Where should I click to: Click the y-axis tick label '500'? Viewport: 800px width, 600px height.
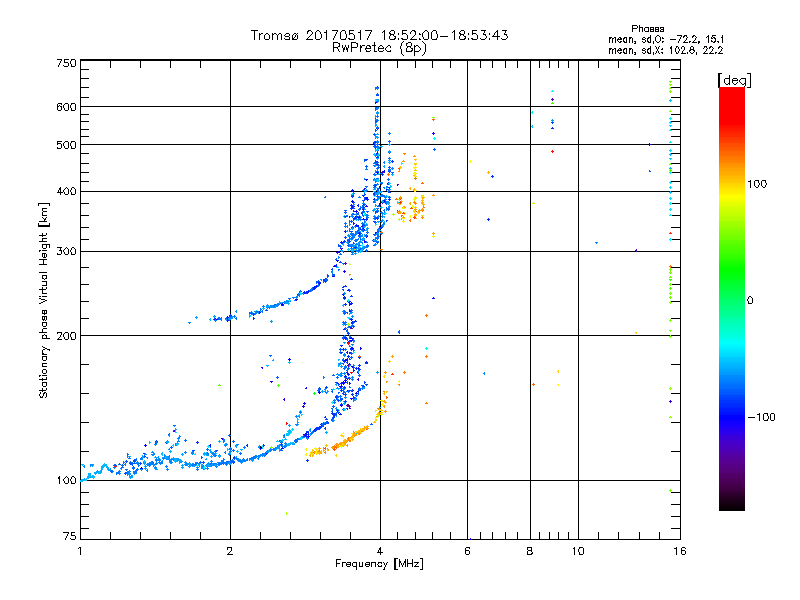tap(67, 145)
